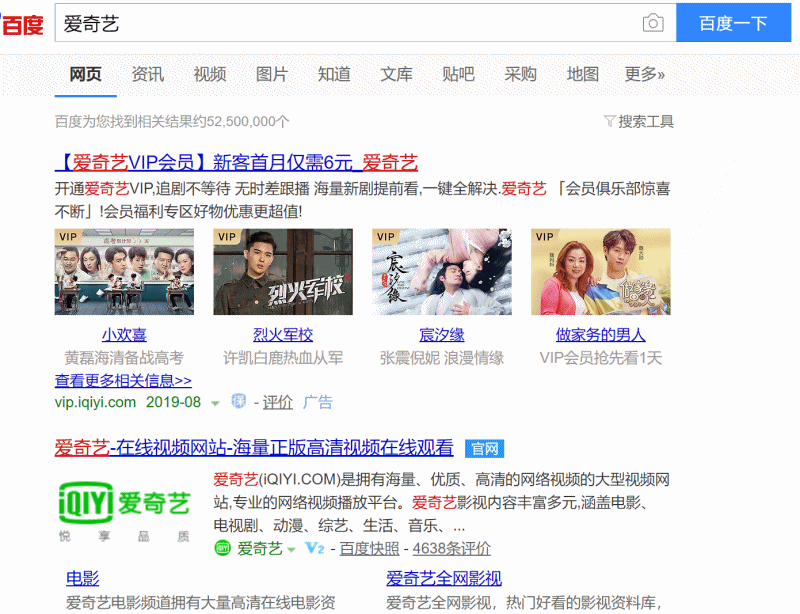Screen dimensions: 800x614
Task: Click the caption 张震倪妮 浪漫情缘
Action: [x=442, y=358]
